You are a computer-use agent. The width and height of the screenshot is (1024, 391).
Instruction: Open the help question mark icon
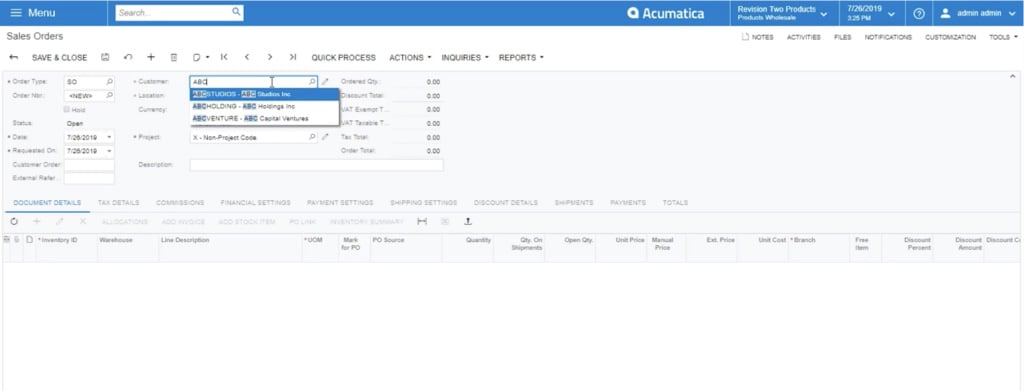[919, 13]
